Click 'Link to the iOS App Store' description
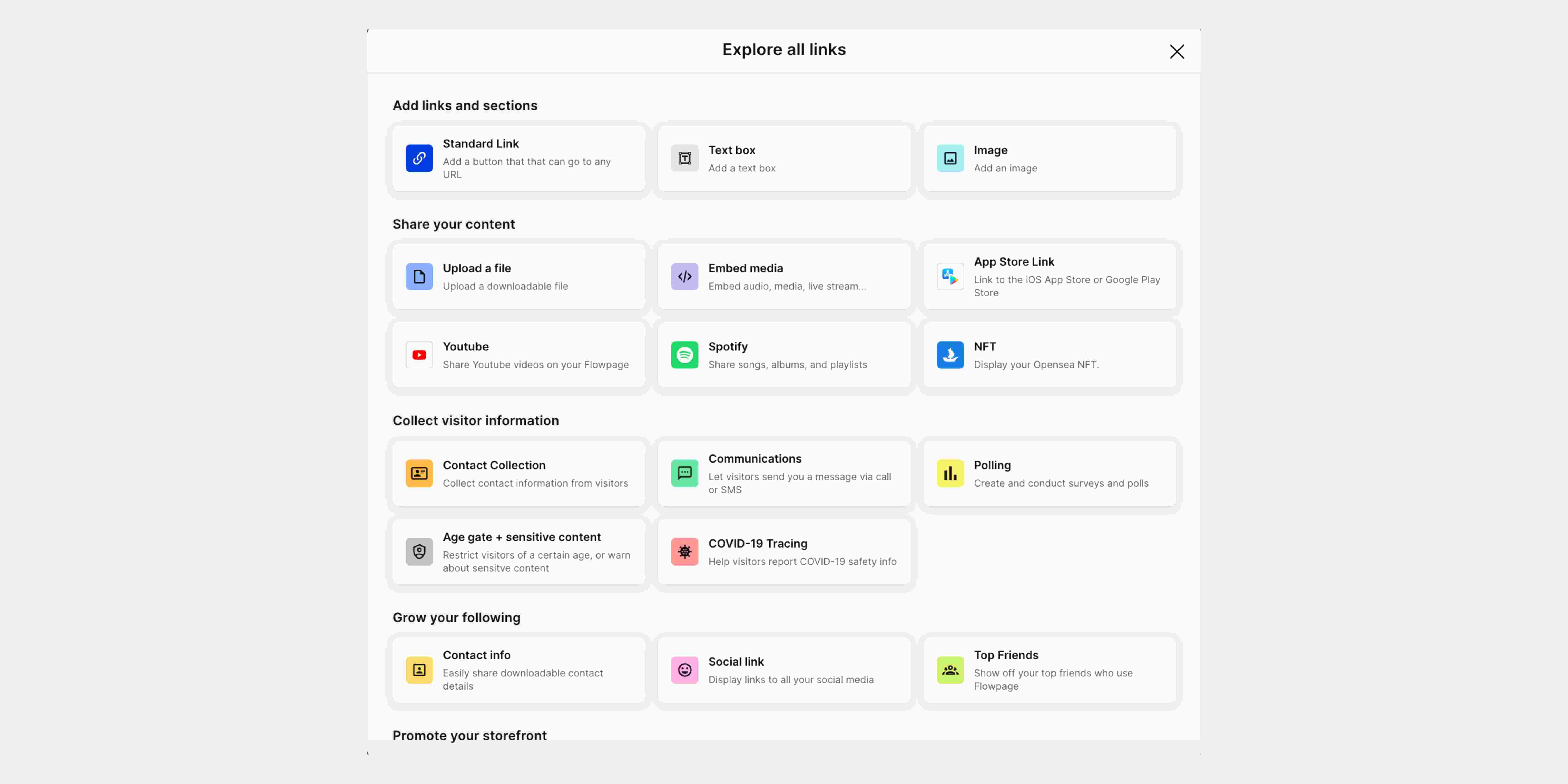The image size is (1568, 784). tap(1067, 286)
